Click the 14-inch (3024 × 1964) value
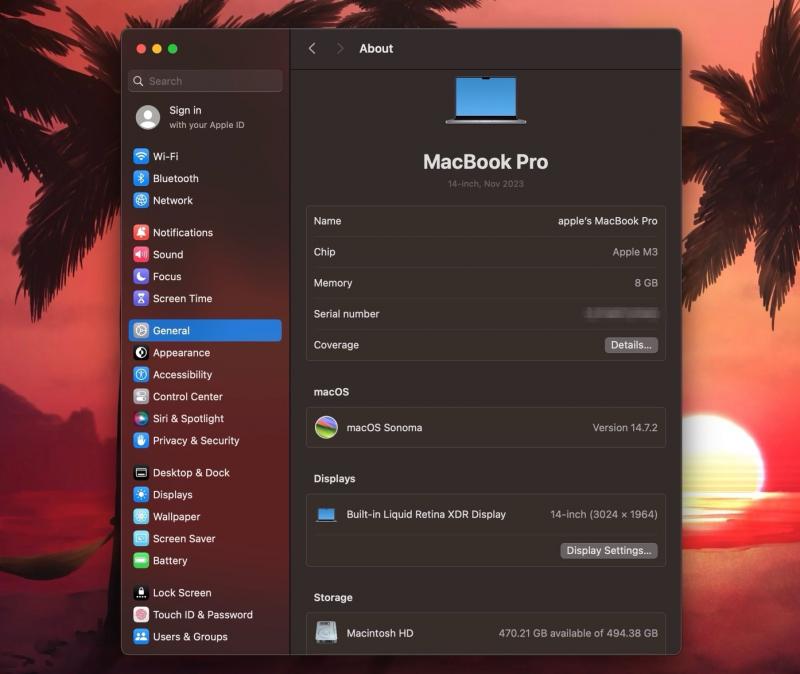 click(x=604, y=514)
